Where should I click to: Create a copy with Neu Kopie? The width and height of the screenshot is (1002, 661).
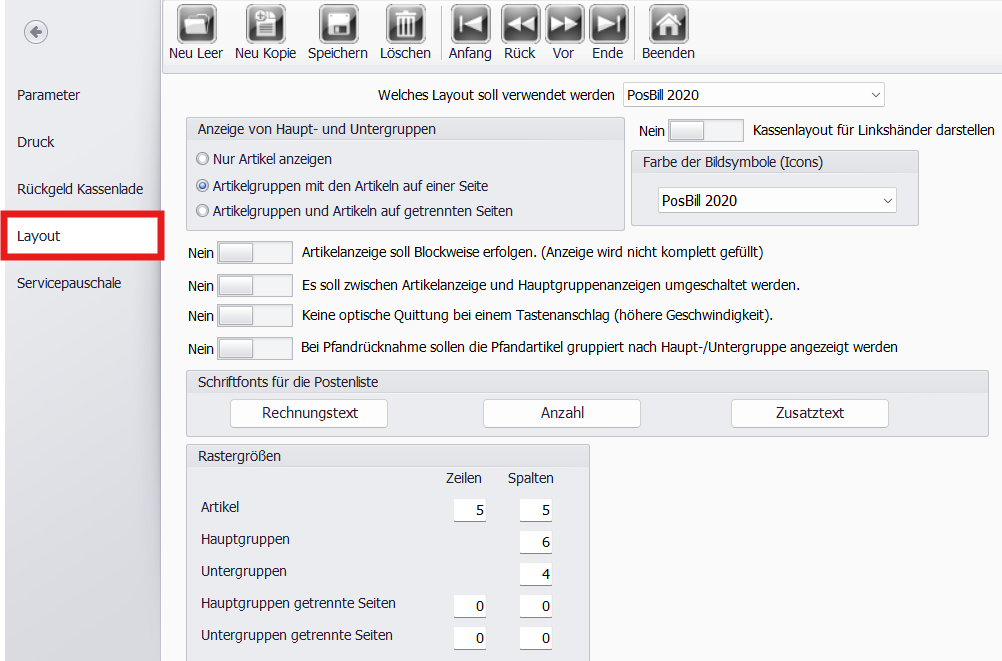point(265,23)
